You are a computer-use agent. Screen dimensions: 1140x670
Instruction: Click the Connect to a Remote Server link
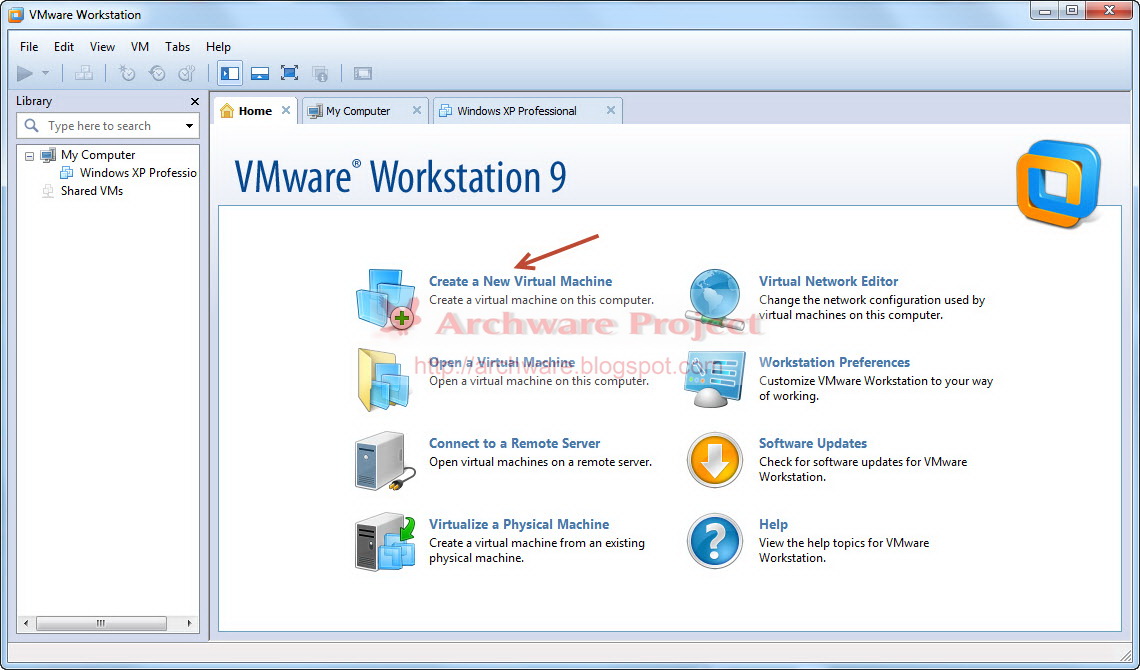tap(515, 443)
